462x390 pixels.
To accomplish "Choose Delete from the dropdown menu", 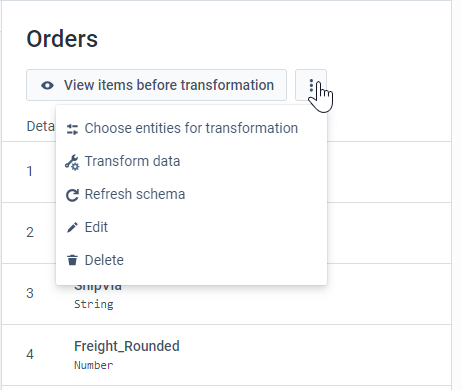I will (191, 260).
